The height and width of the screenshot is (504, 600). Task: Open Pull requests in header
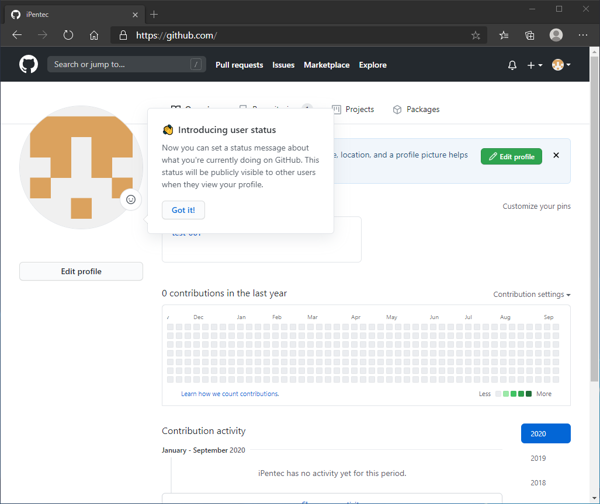[239, 65]
